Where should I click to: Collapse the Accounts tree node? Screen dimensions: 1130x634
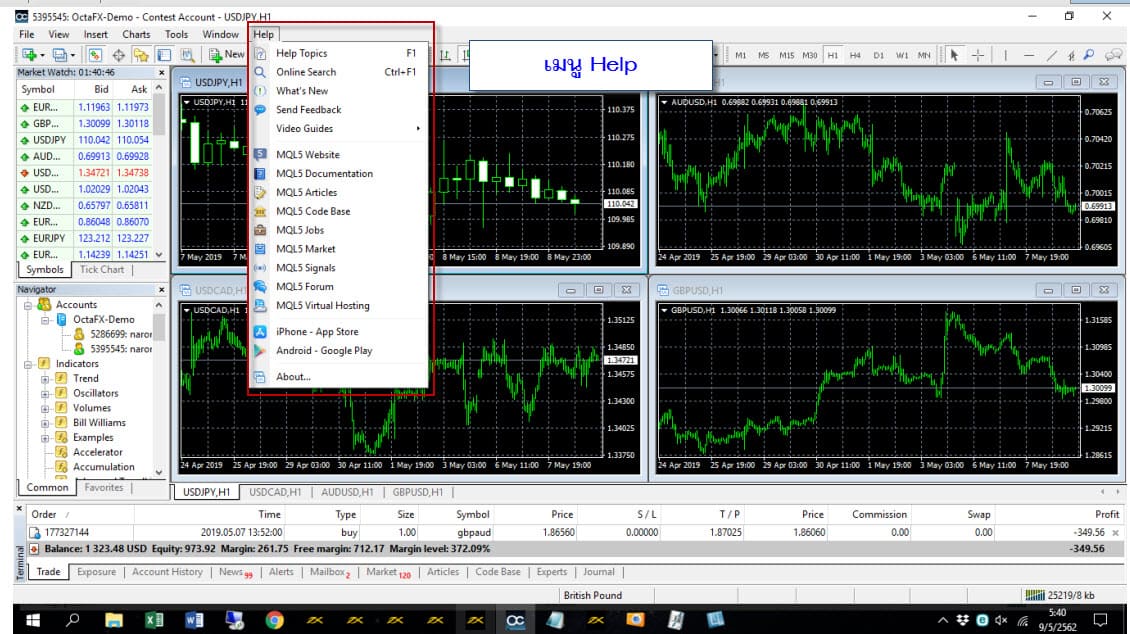click(28, 305)
